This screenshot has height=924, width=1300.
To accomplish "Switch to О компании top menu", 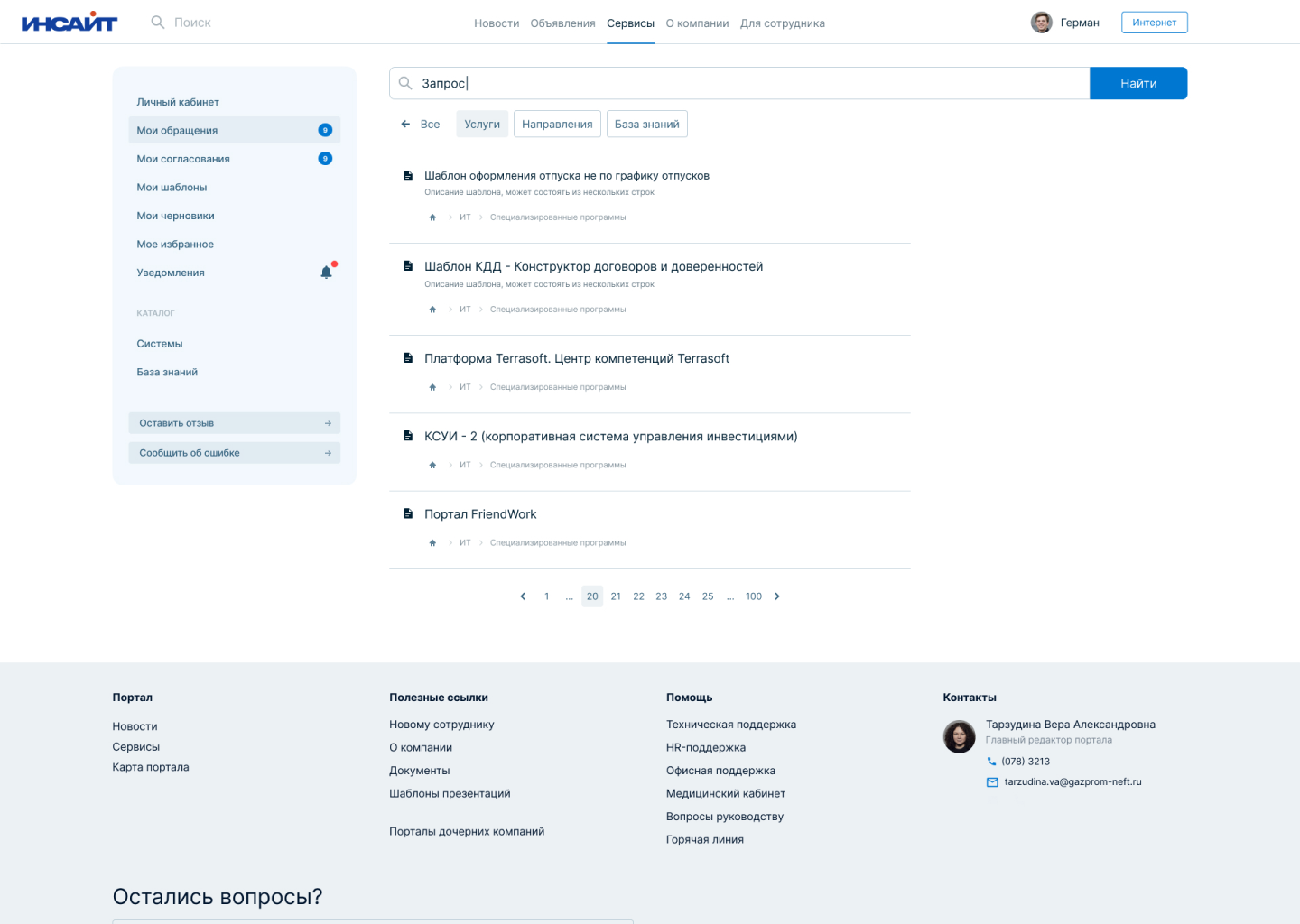I will point(697,23).
